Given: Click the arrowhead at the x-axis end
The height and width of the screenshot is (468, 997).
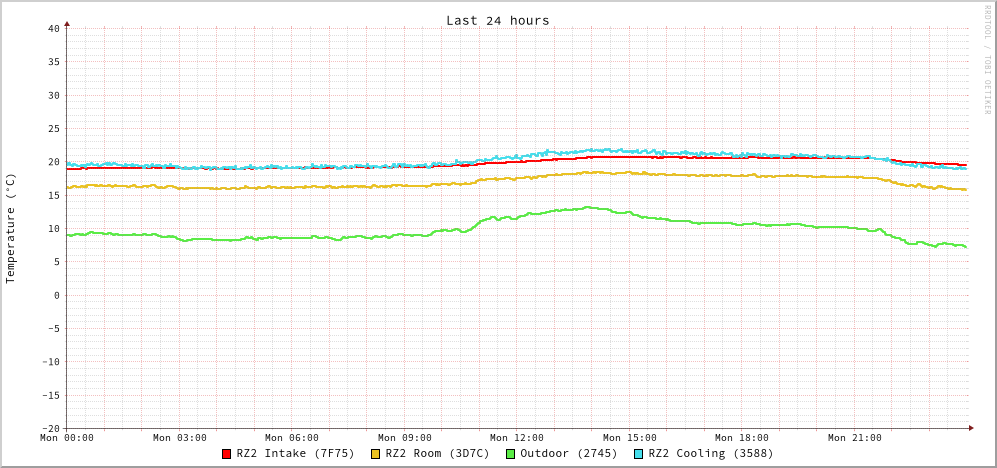Looking at the screenshot, I should pos(970,428).
